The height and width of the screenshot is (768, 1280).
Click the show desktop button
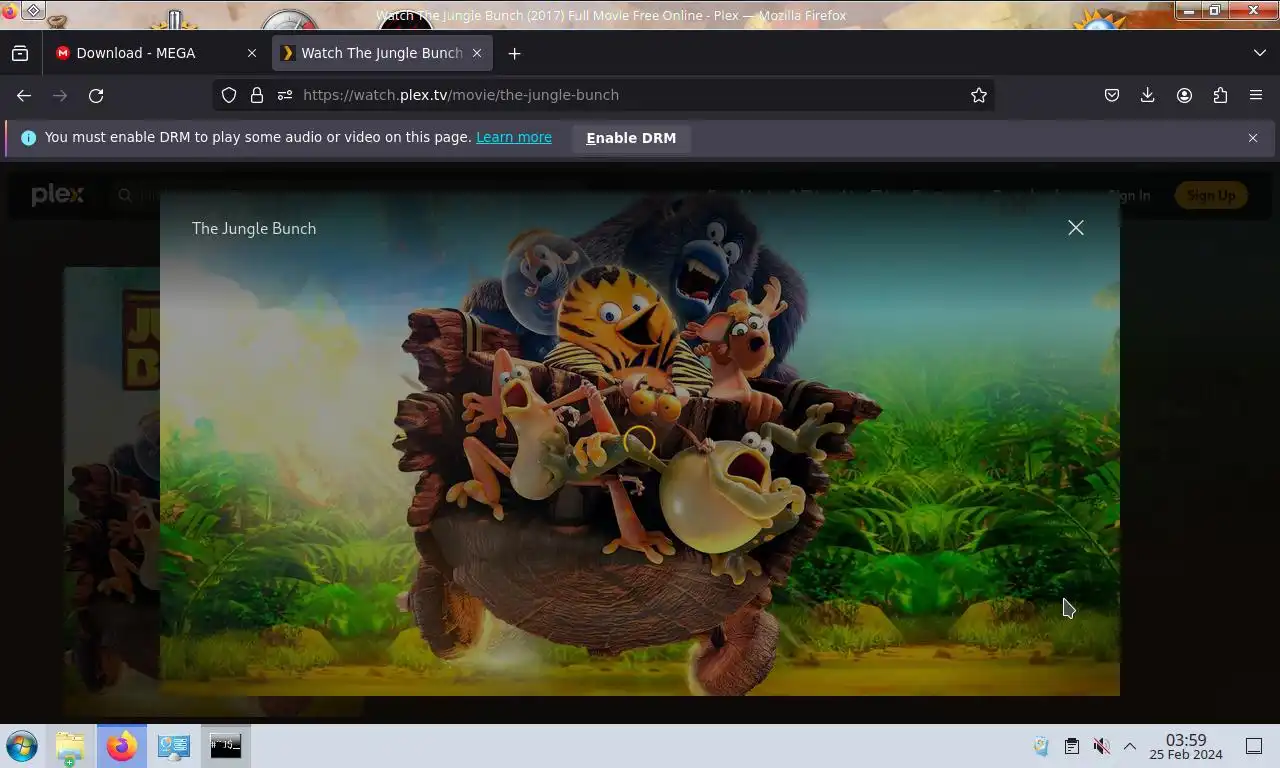coord(1254,746)
